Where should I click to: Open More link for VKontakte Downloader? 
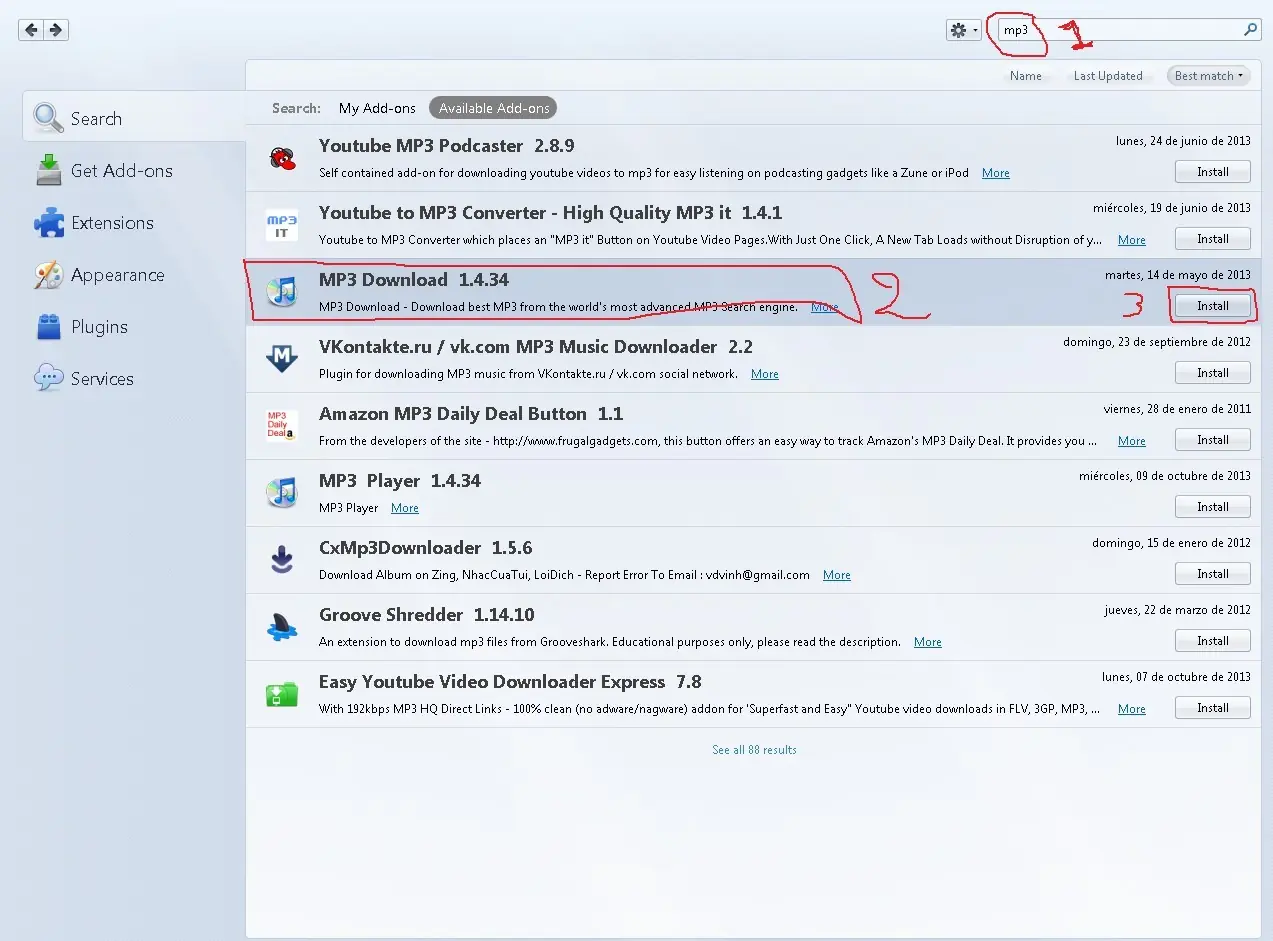pyautogui.click(x=764, y=374)
